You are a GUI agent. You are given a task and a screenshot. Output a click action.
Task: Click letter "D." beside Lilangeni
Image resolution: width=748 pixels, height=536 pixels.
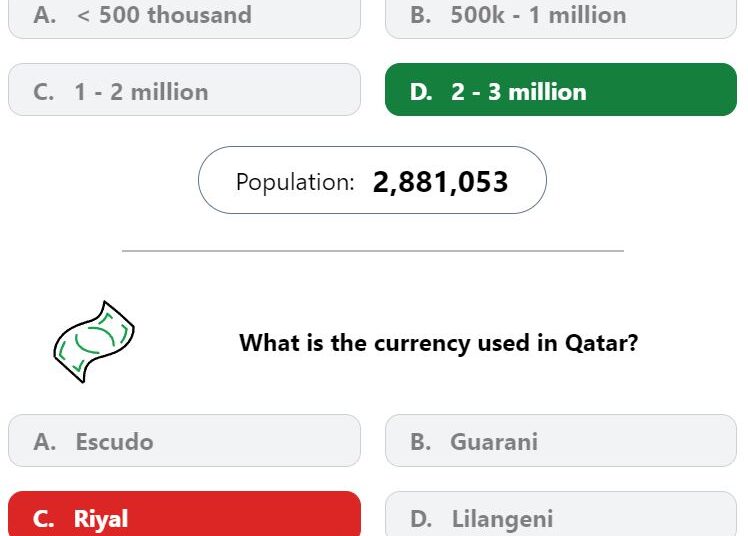point(421,519)
